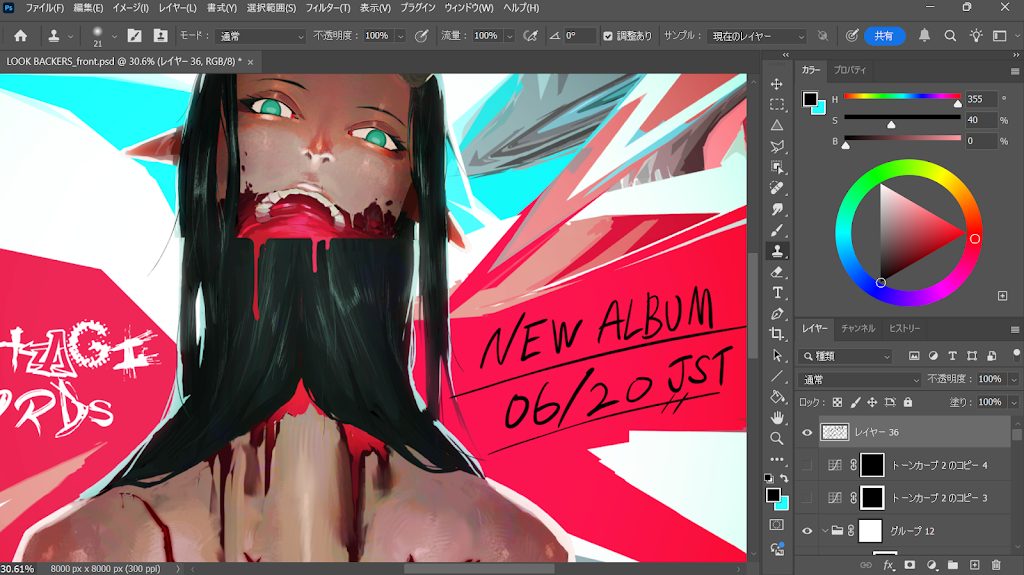Image resolution: width=1024 pixels, height=575 pixels.
Task: Select the Line tool
Action: coord(776,376)
